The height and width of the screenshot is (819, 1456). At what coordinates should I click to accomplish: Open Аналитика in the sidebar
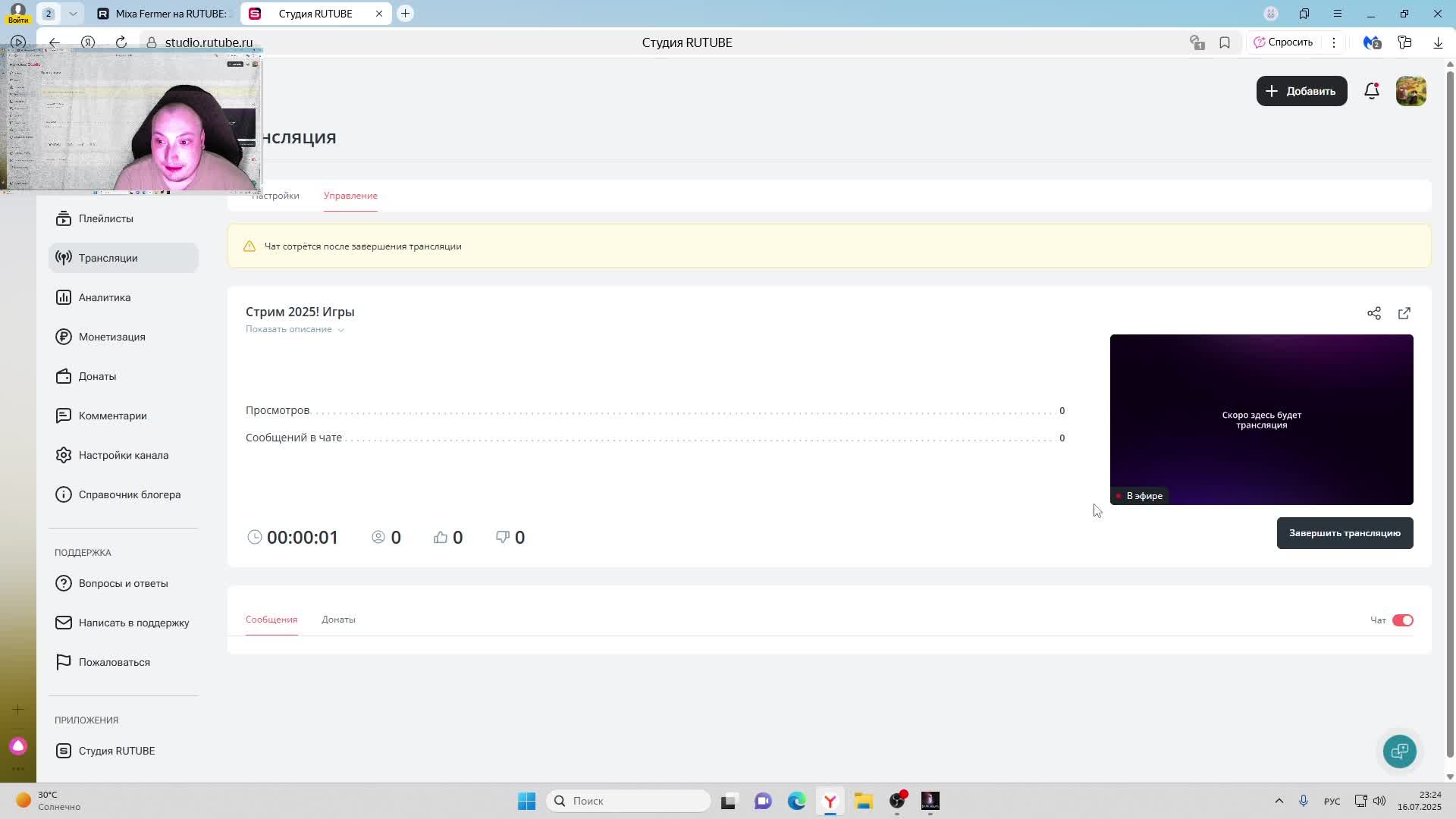(105, 297)
